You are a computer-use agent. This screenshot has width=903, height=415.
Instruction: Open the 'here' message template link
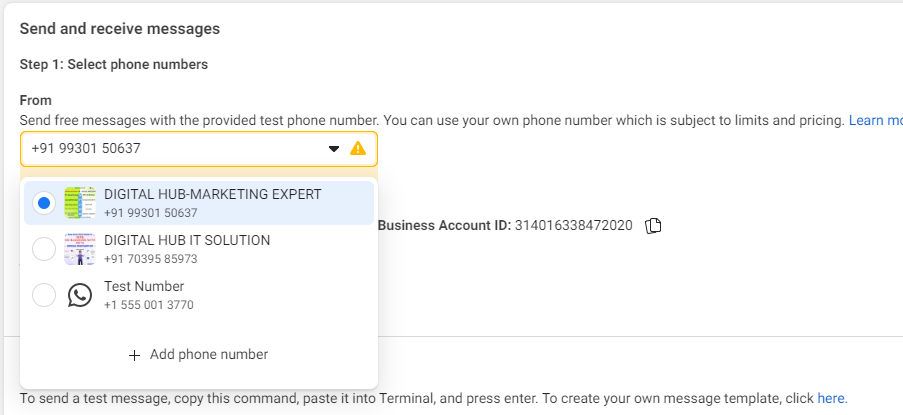[x=832, y=398]
